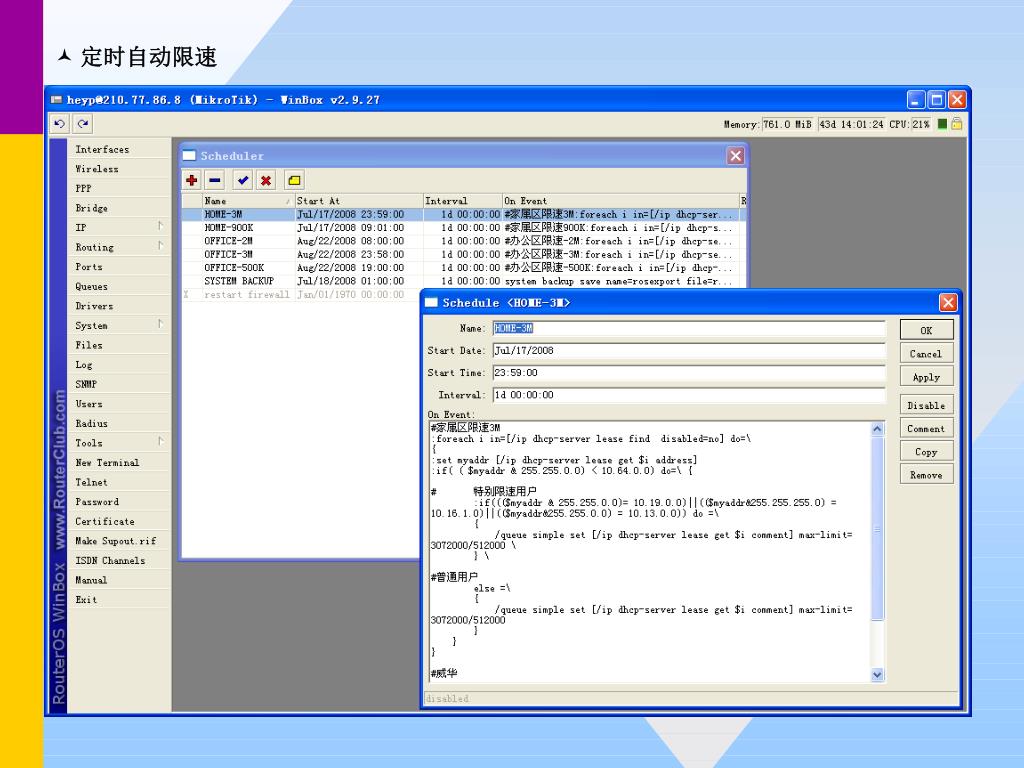Open the Wireless menu

(x=118, y=169)
